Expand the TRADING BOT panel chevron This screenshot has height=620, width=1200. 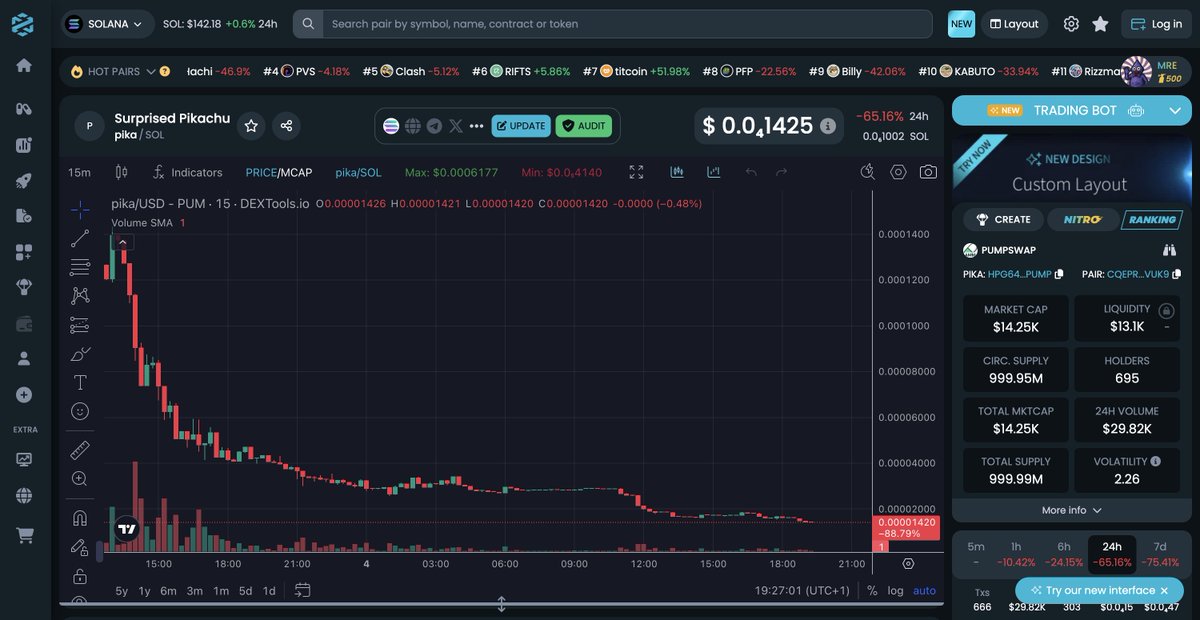coord(1174,111)
